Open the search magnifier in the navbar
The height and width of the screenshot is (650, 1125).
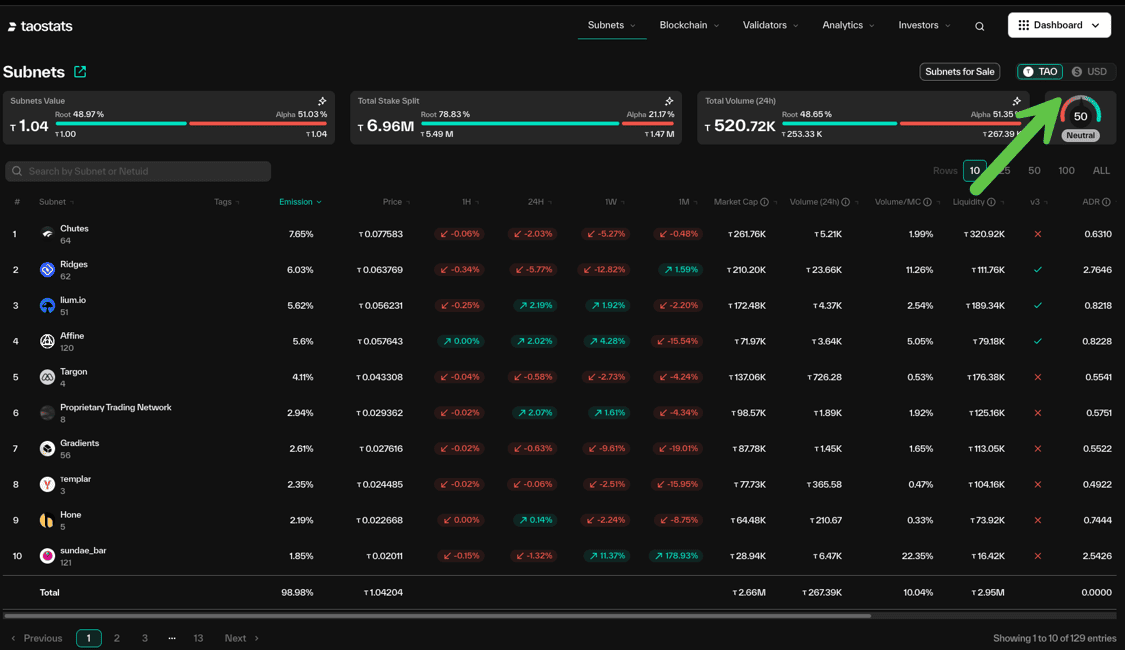pos(979,26)
